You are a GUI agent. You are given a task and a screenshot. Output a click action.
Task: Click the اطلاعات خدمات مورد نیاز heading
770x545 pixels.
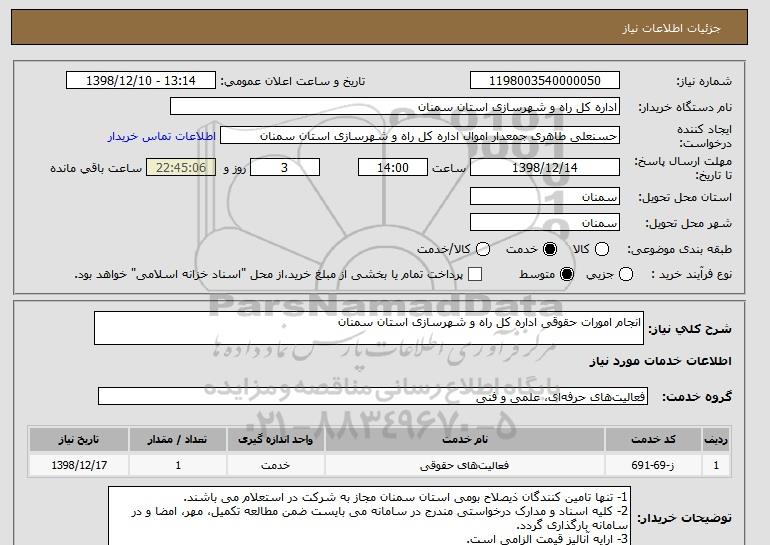[660, 361]
